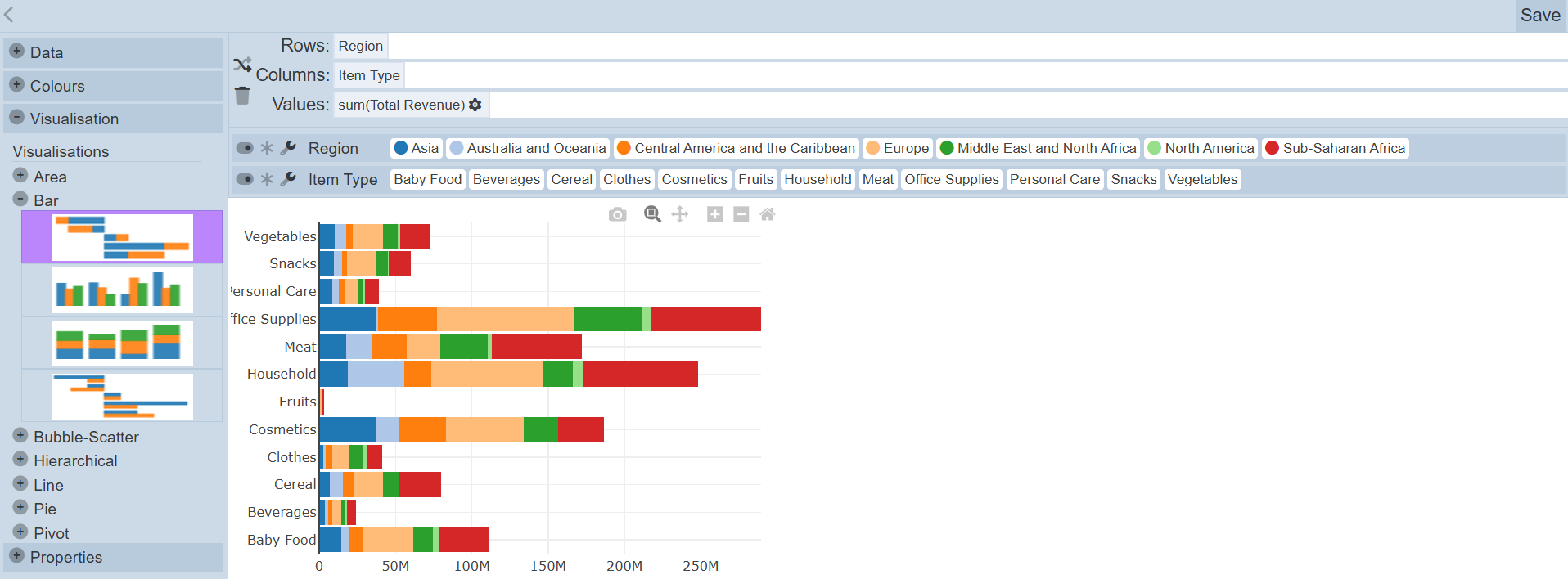Viewport: 1568px width, 579px height.
Task: Open settings gear for sum(Total Revenue)
Action: (x=475, y=105)
